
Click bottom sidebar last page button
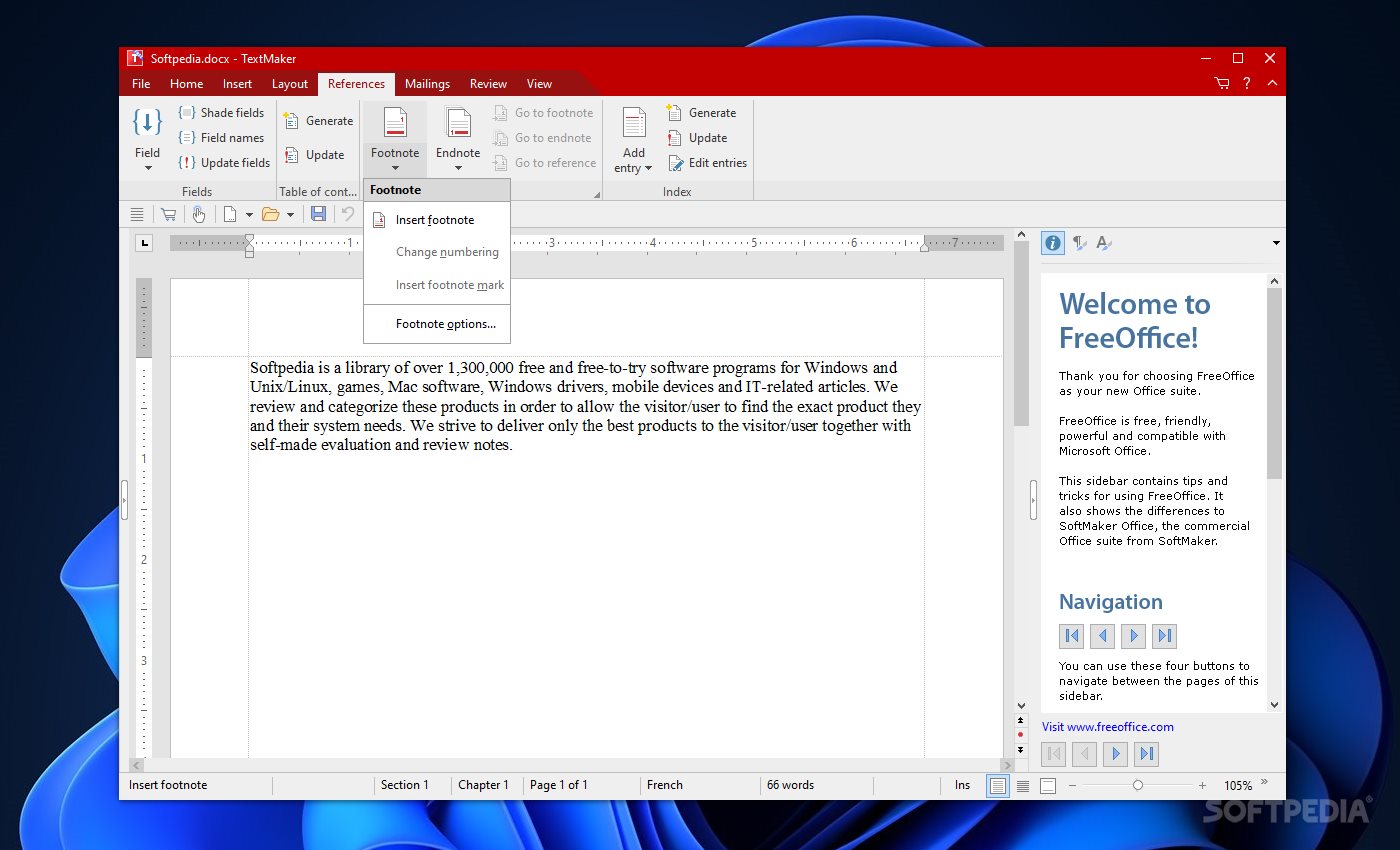pos(1146,754)
